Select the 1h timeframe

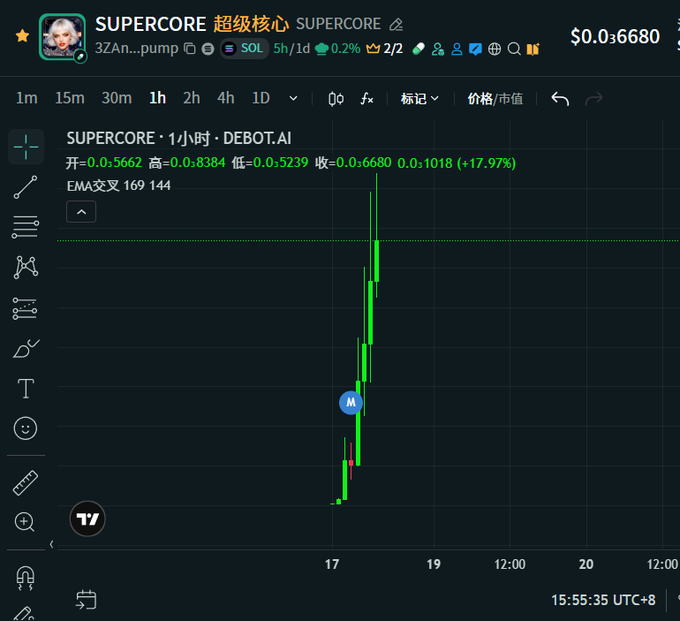coord(157,98)
